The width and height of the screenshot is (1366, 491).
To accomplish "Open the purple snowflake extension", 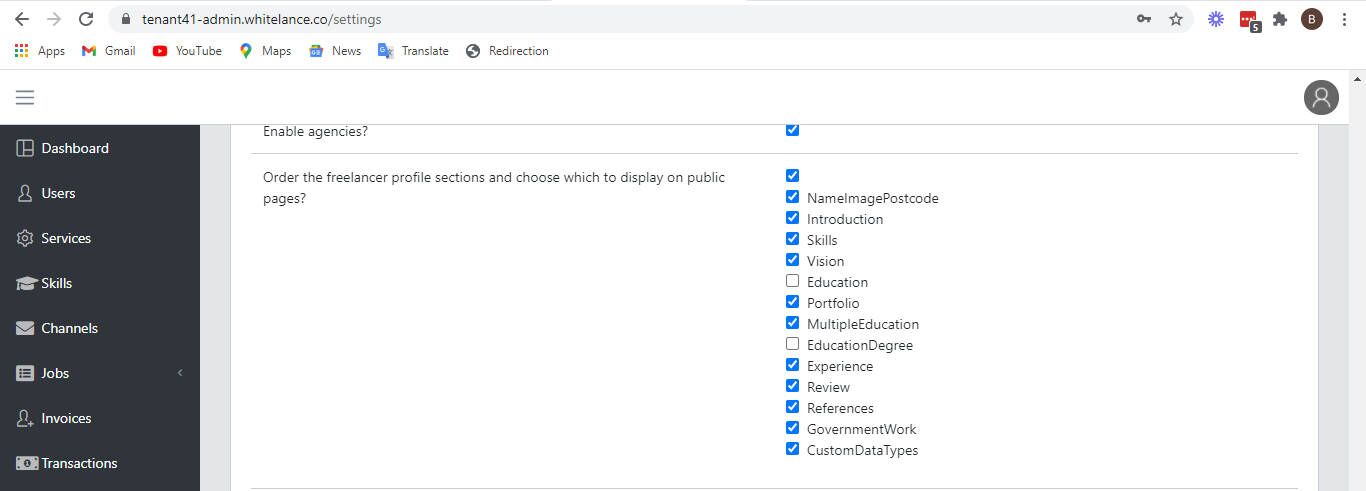I will click(x=1216, y=19).
